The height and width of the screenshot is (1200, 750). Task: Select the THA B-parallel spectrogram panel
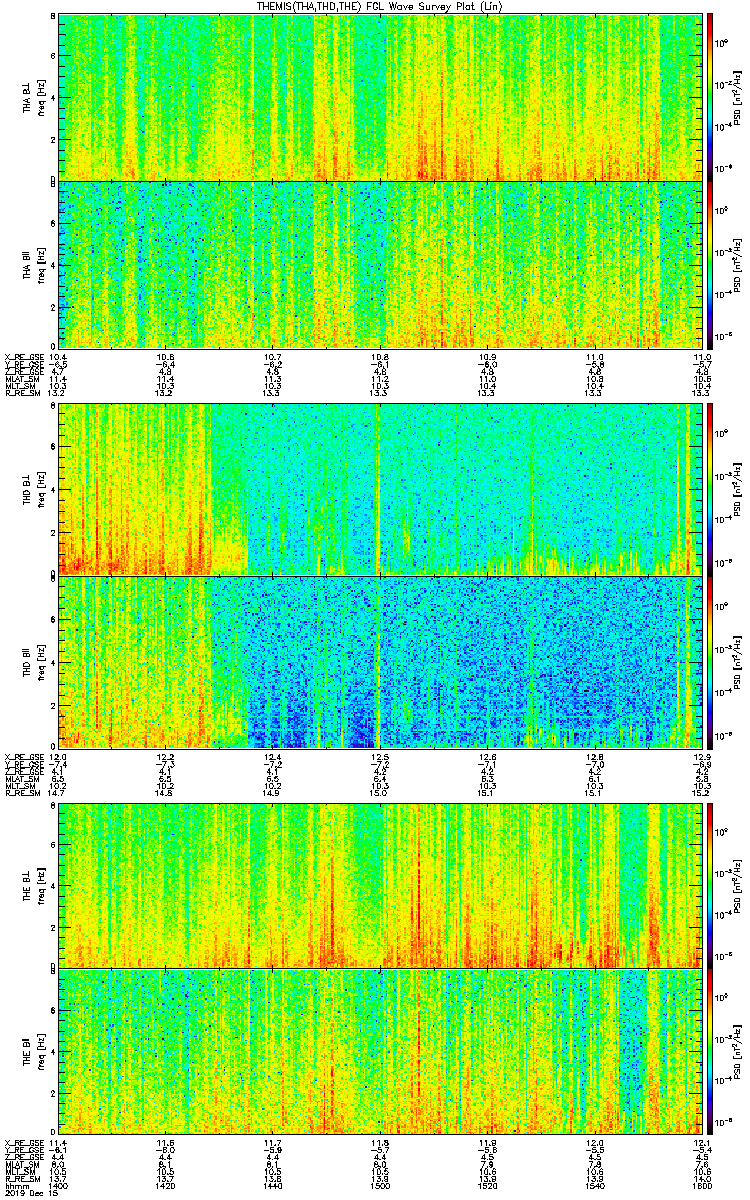pos(379,265)
